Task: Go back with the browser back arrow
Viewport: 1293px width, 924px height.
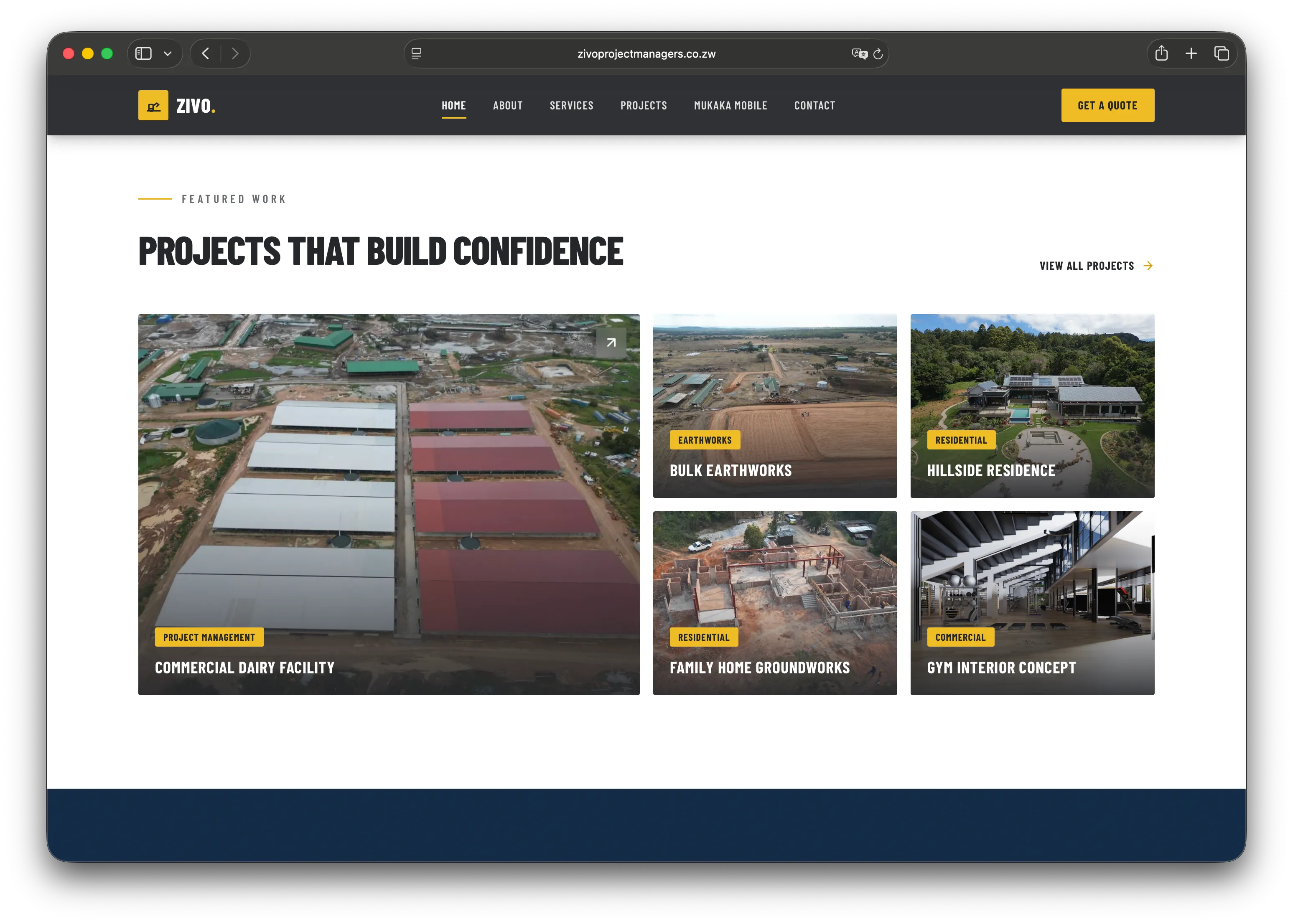Action: (206, 53)
